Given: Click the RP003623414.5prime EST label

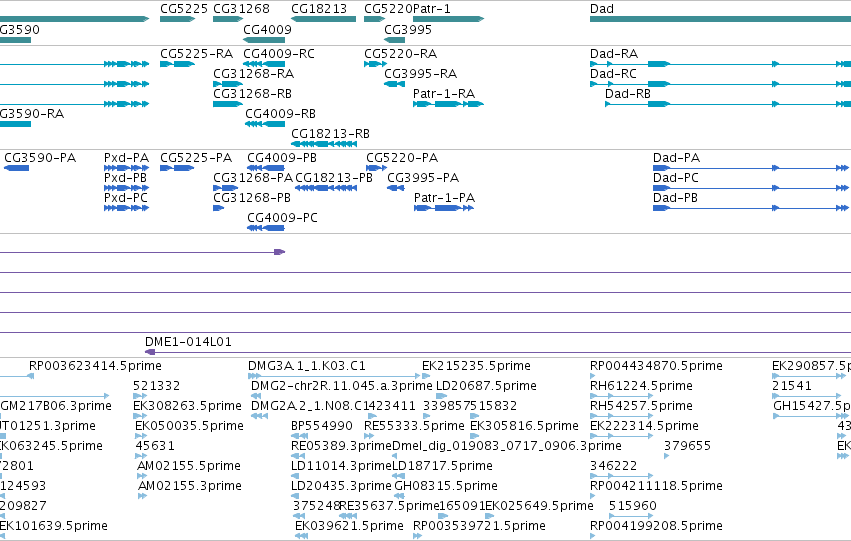Looking at the screenshot, I should [x=95, y=366].
